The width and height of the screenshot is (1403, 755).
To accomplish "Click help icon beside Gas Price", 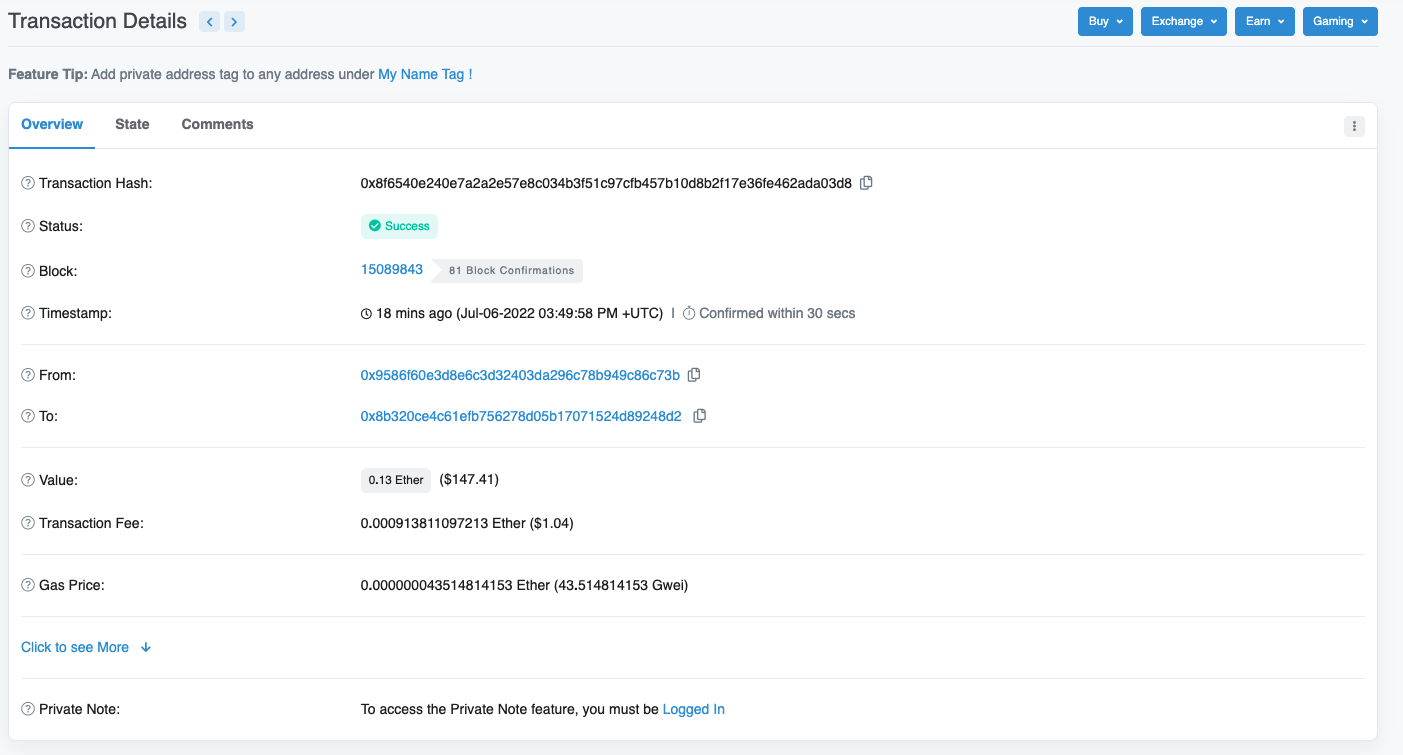I will (28, 585).
